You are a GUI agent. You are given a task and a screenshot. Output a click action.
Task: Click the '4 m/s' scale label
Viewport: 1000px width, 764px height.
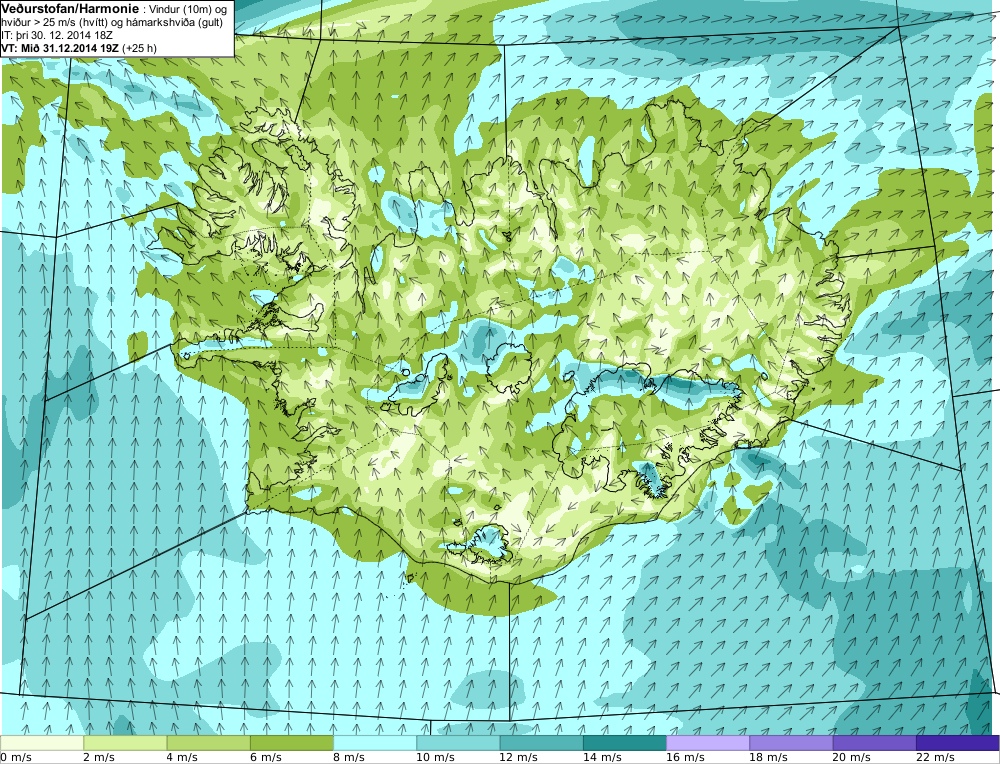click(183, 757)
